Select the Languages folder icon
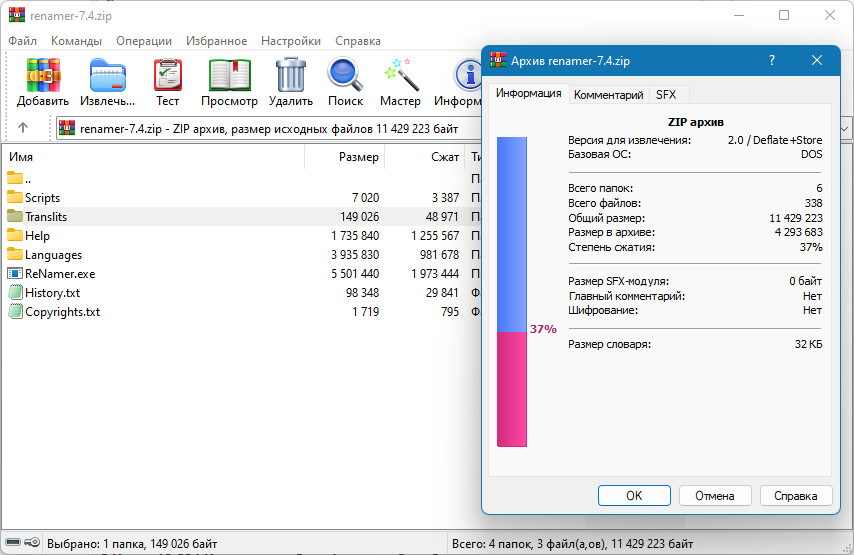This screenshot has width=854, height=555. (x=15, y=254)
